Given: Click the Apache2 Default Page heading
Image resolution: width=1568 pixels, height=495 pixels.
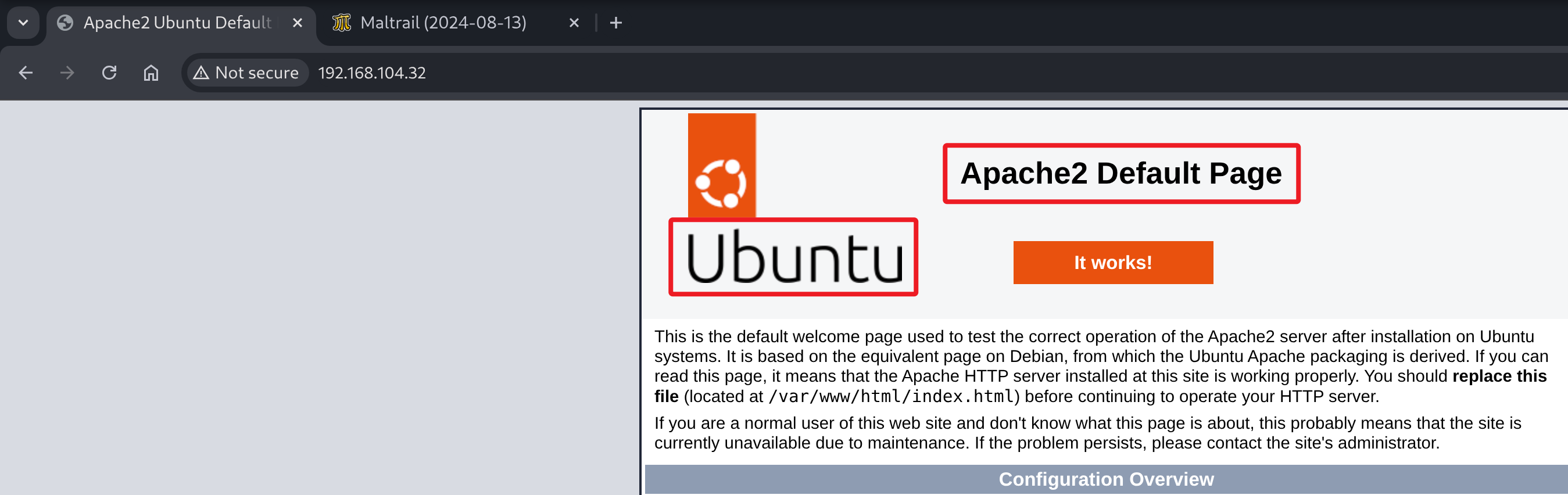Looking at the screenshot, I should click(x=1120, y=174).
